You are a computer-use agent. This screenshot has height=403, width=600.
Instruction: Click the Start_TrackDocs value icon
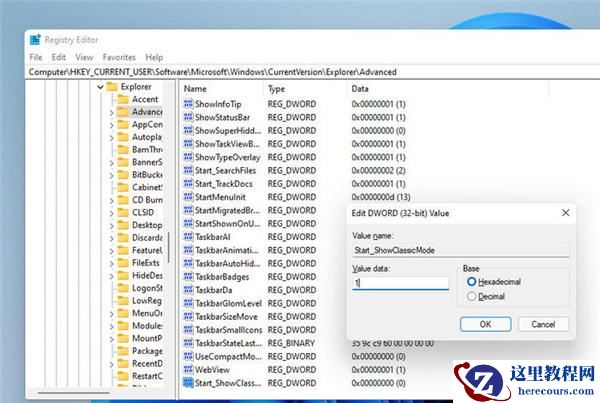[x=188, y=184]
